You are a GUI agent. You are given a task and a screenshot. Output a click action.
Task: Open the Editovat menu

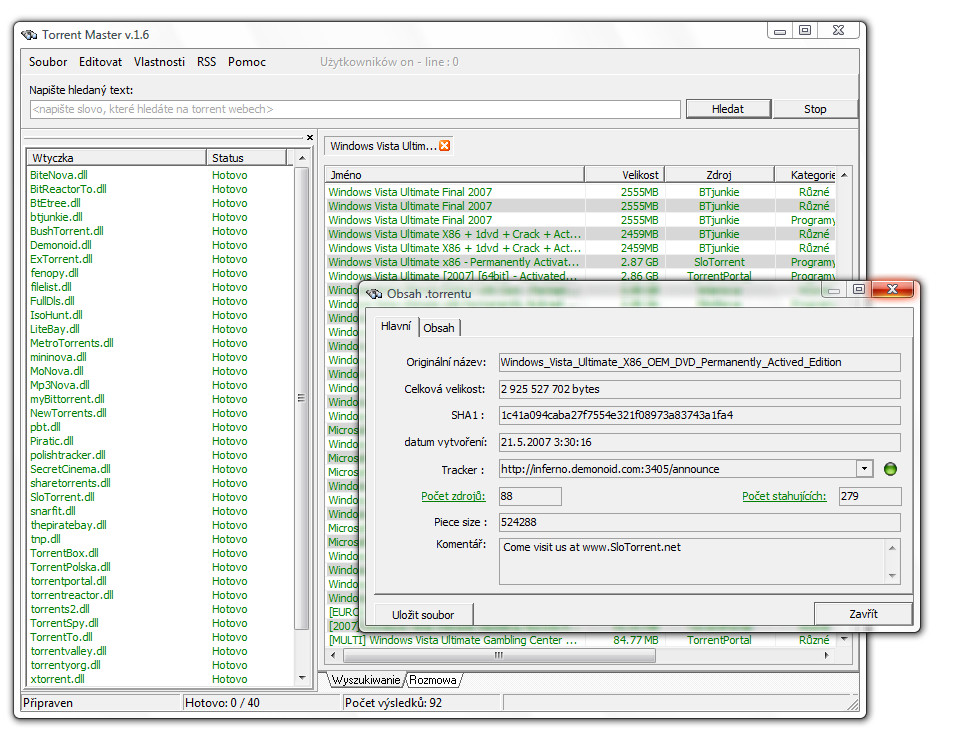[100, 62]
